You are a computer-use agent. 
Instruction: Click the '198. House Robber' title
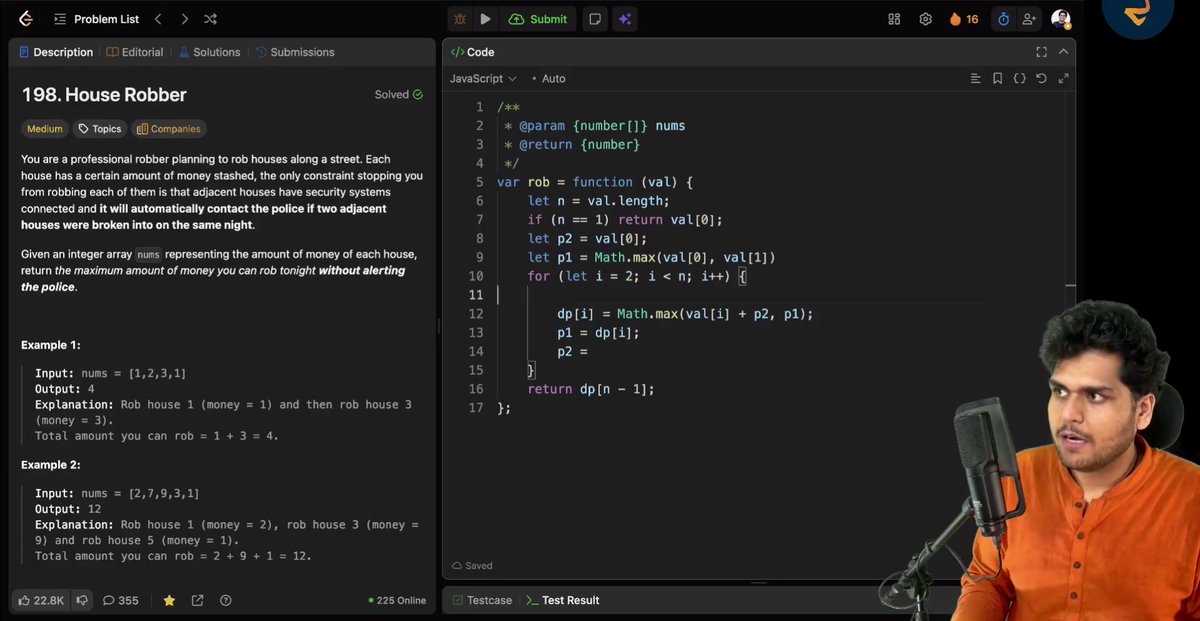104,95
